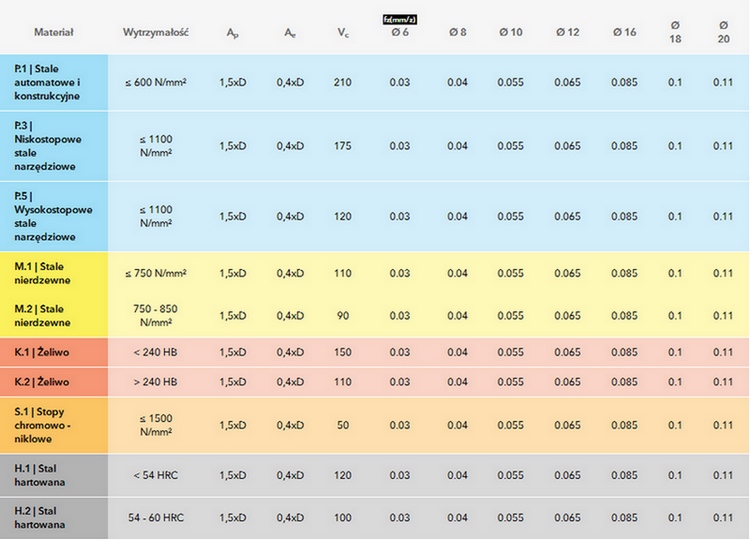Select the Wytrzymałość column header
This screenshot has height=540, width=750.
(x=155, y=33)
